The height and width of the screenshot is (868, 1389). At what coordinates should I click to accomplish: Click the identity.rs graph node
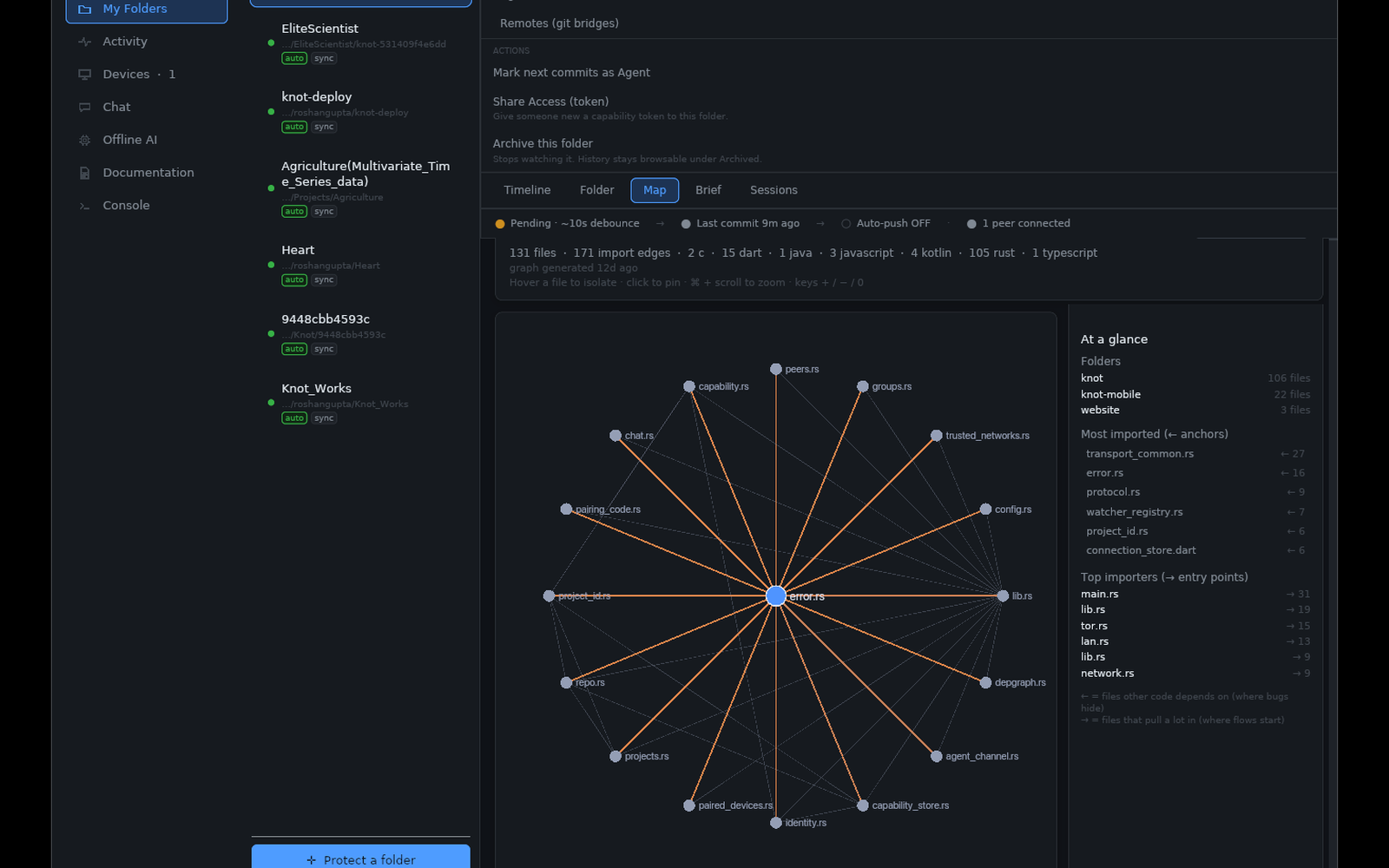tap(776, 823)
